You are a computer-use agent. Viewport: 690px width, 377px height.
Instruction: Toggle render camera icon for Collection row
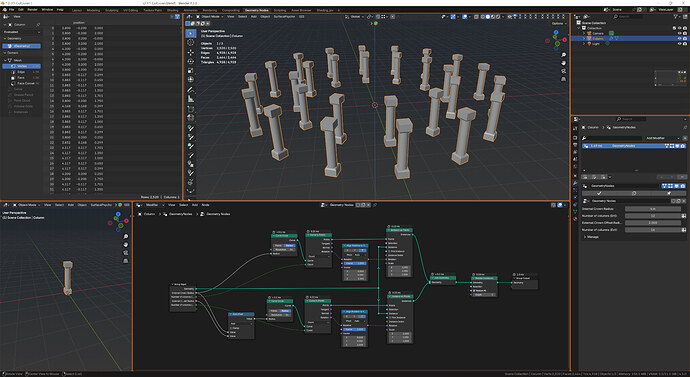(x=685, y=28)
